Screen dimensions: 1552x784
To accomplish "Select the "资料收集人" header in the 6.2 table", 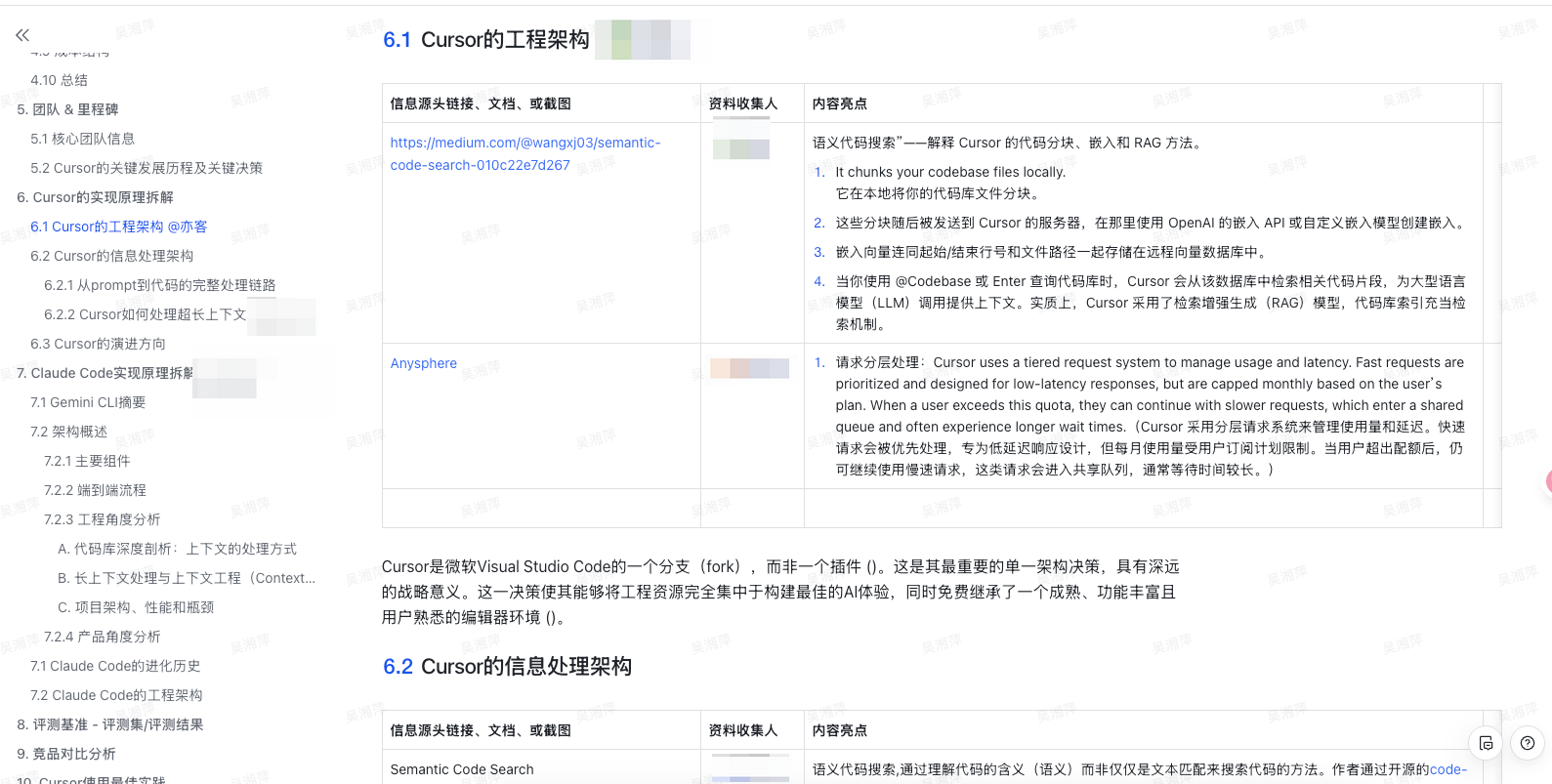I will pos(743,730).
